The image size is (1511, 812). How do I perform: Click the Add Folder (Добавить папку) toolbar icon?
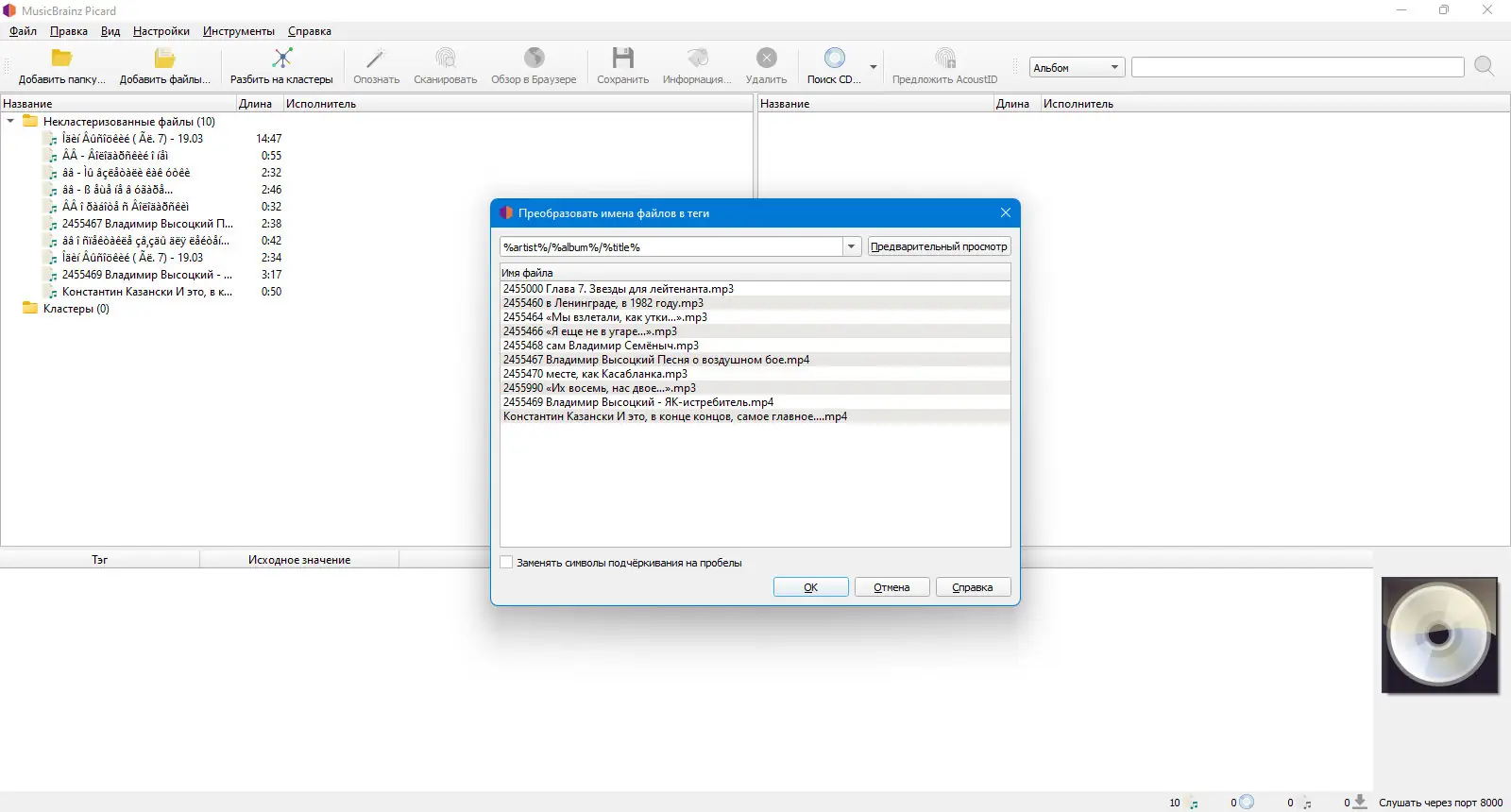(x=62, y=59)
